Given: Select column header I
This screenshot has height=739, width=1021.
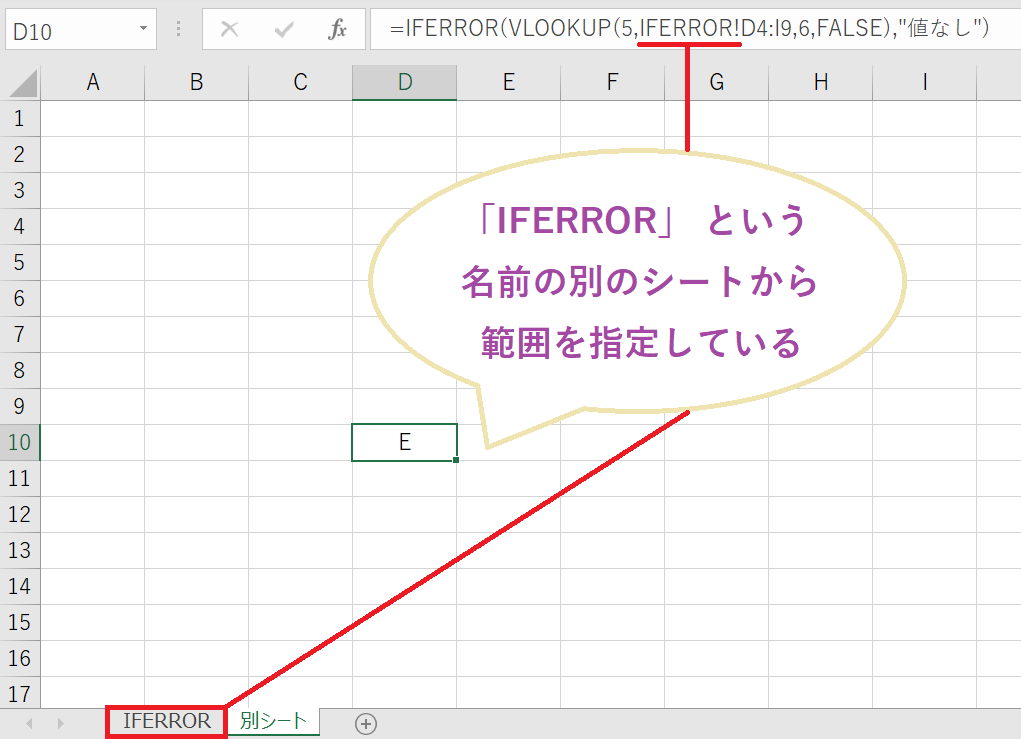Looking at the screenshot, I should pos(925,80).
